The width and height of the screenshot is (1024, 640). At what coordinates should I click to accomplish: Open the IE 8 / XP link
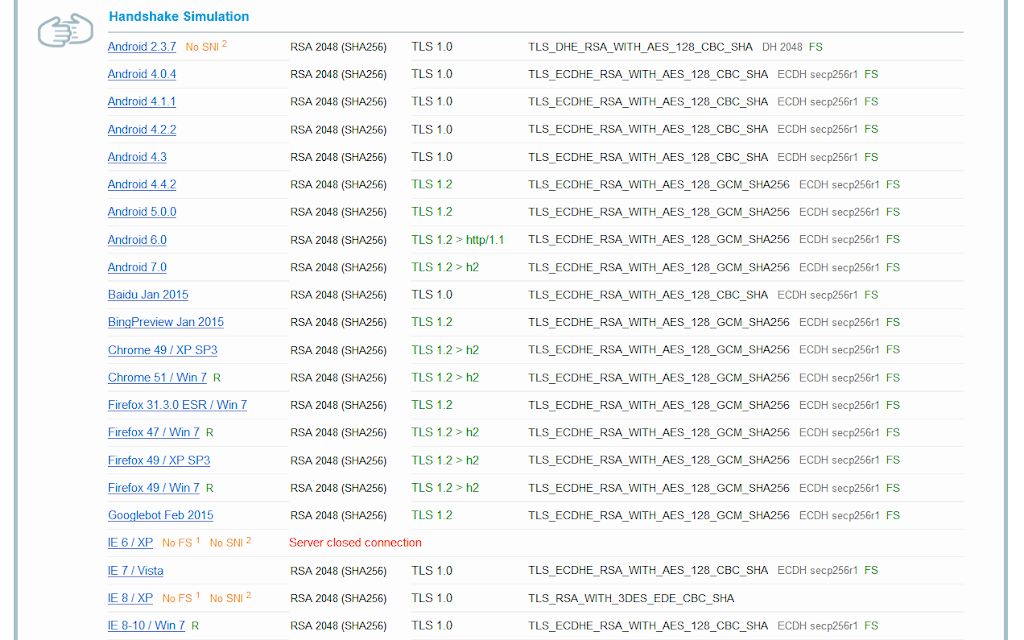tap(131, 599)
